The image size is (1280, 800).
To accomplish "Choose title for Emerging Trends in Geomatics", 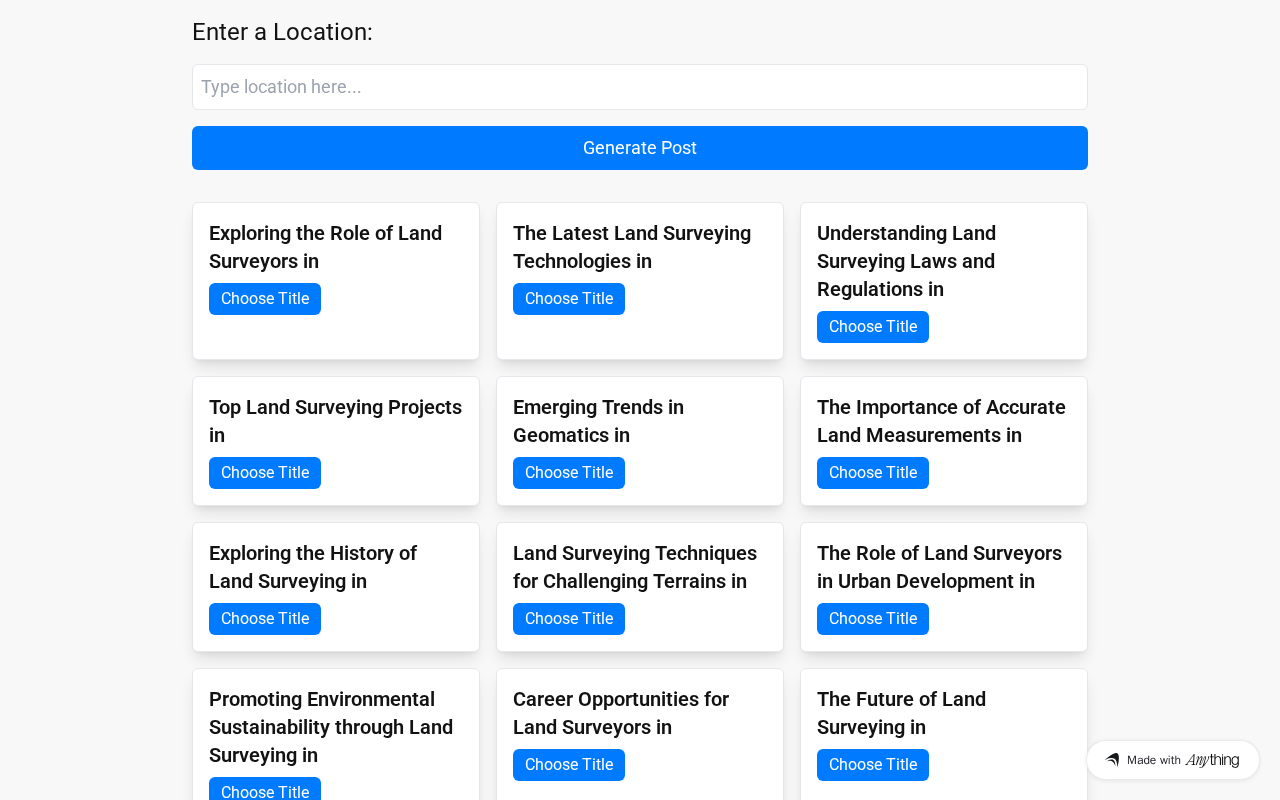I will point(569,473).
